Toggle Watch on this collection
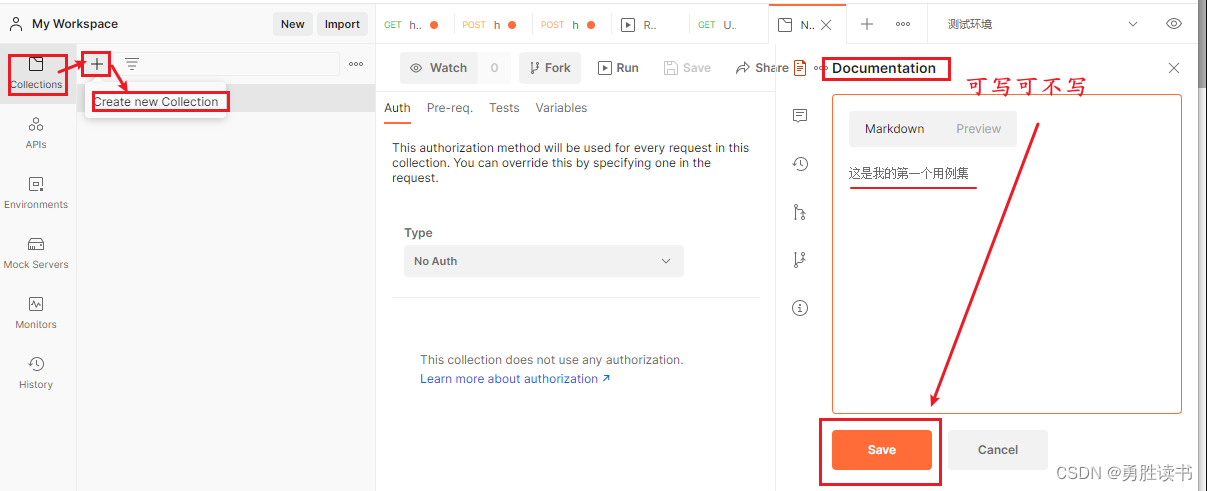Image resolution: width=1207 pixels, height=491 pixels. [438, 68]
